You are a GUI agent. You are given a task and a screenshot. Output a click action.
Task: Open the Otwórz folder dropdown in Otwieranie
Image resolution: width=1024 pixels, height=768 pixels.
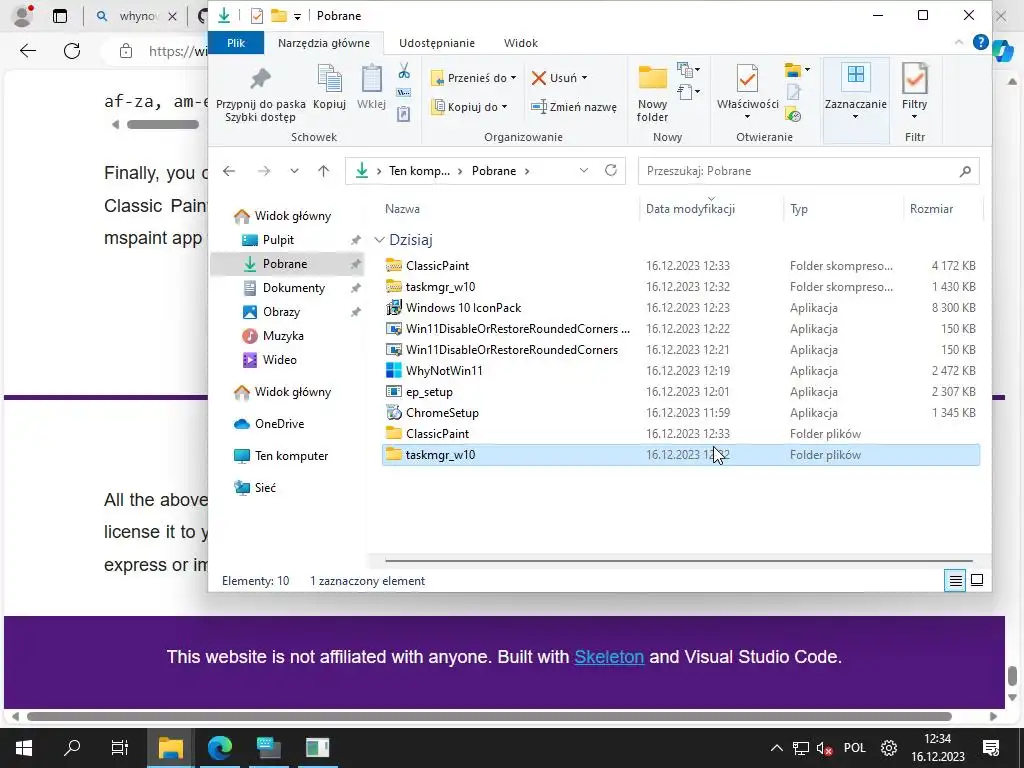click(797, 70)
